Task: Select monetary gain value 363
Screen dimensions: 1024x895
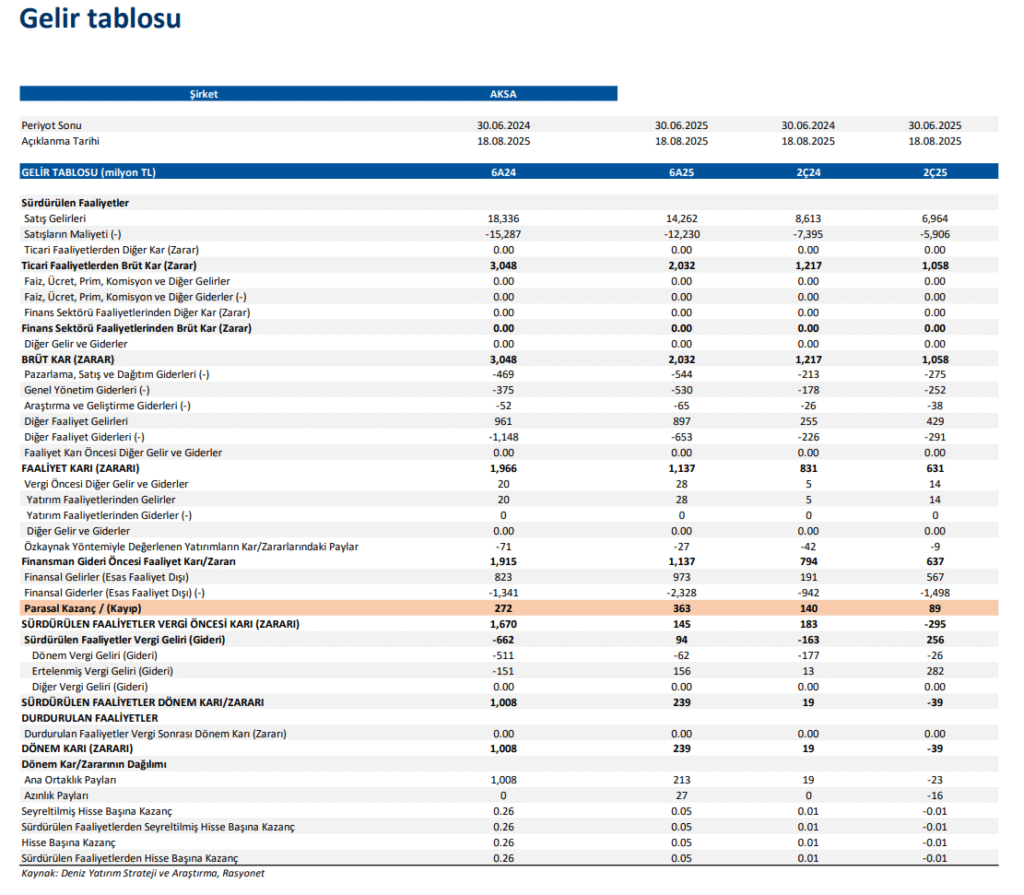Action: (681, 609)
